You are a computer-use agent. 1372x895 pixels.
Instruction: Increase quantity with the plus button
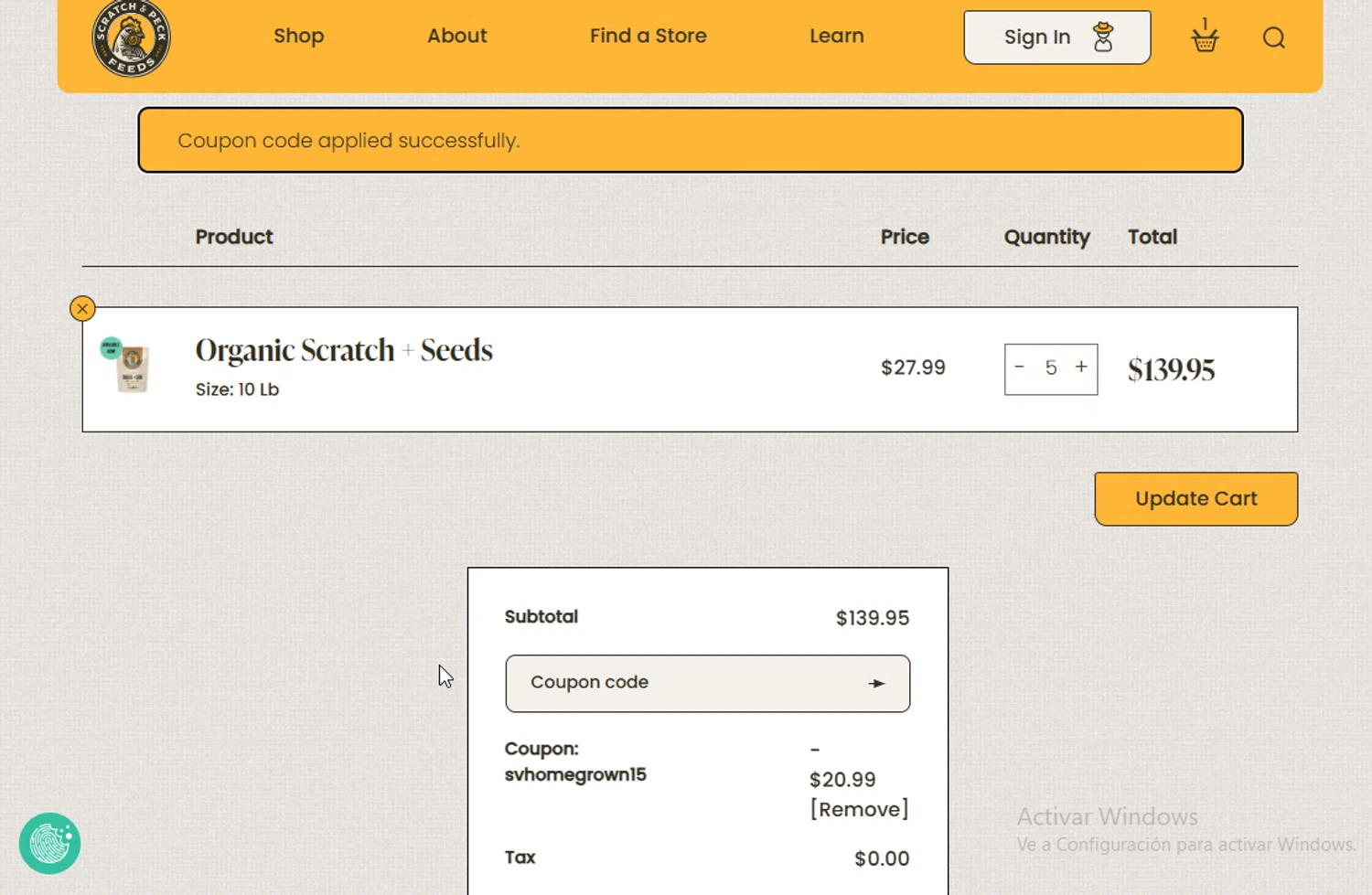(1081, 367)
